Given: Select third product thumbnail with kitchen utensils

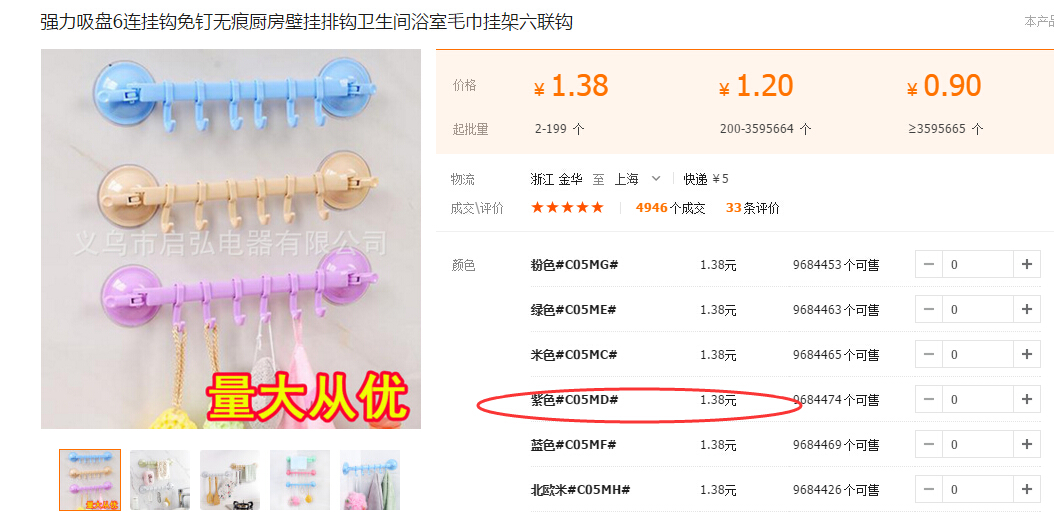Looking at the screenshot, I should (x=230, y=480).
